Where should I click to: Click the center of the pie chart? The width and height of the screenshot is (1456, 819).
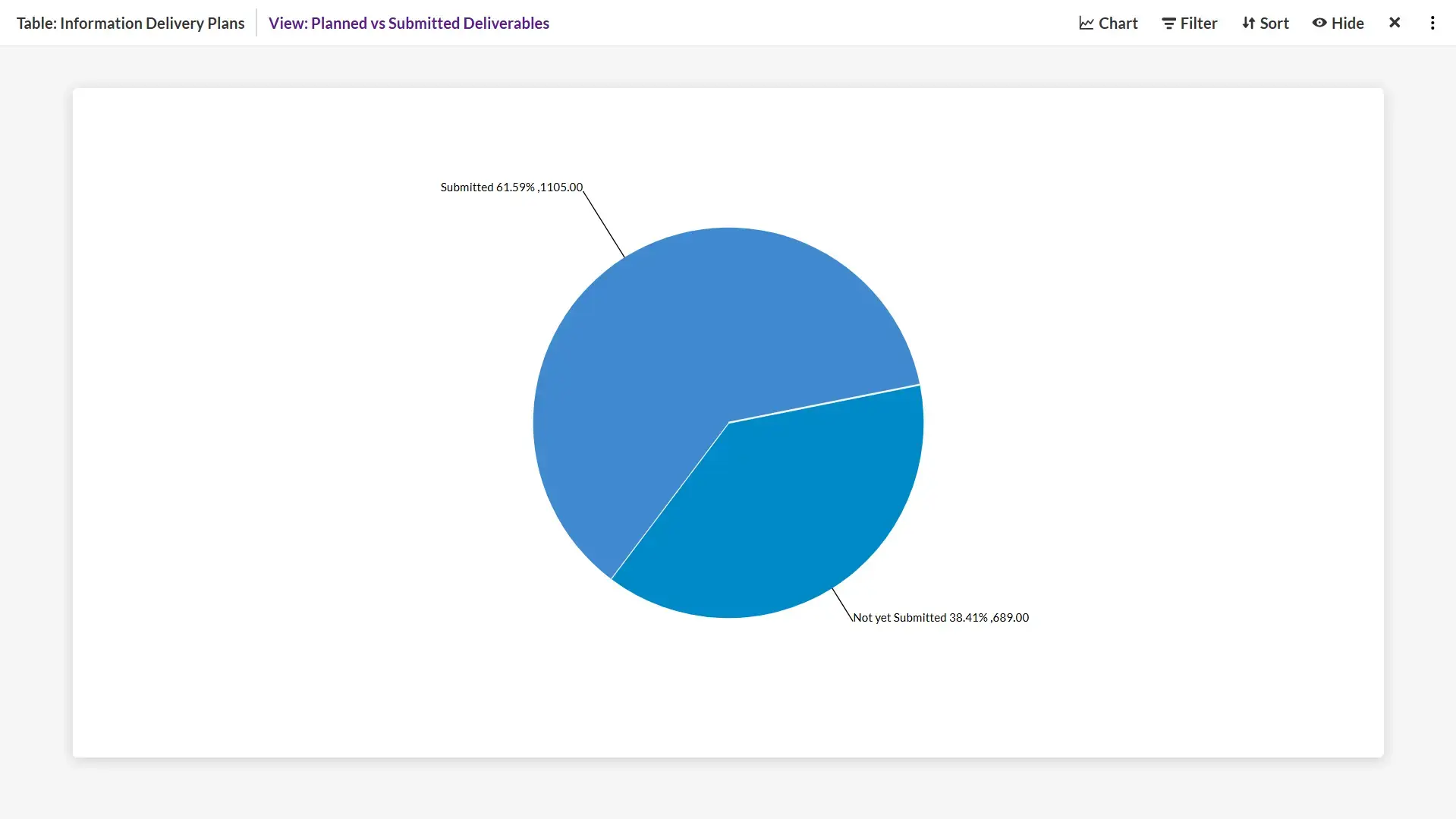click(x=728, y=421)
